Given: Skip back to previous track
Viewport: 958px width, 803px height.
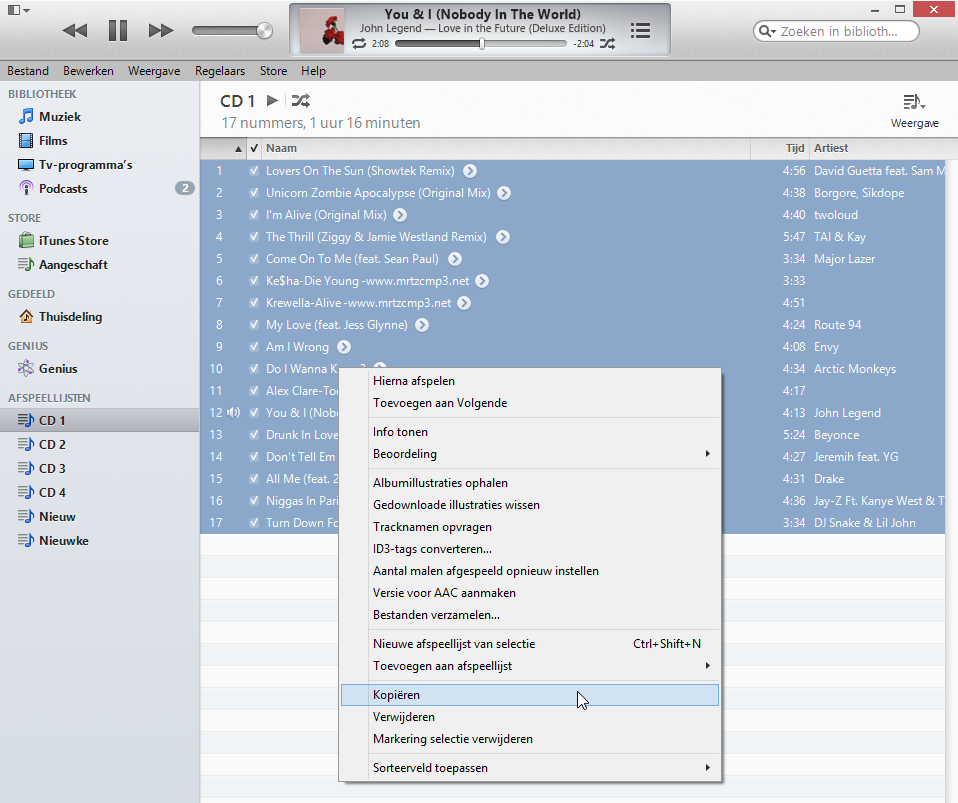Looking at the screenshot, I should (75, 31).
